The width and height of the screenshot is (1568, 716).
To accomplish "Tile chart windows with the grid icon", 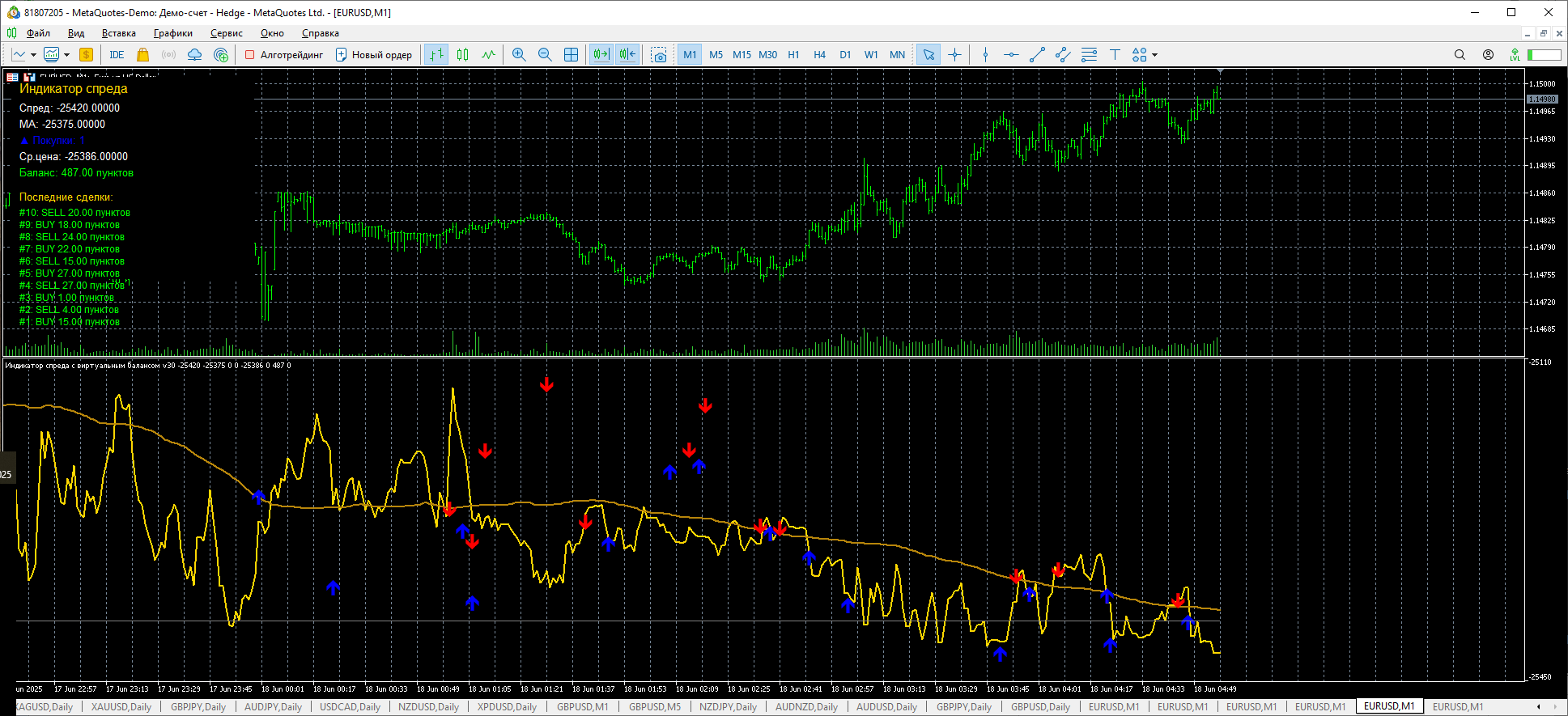I will [571, 55].
